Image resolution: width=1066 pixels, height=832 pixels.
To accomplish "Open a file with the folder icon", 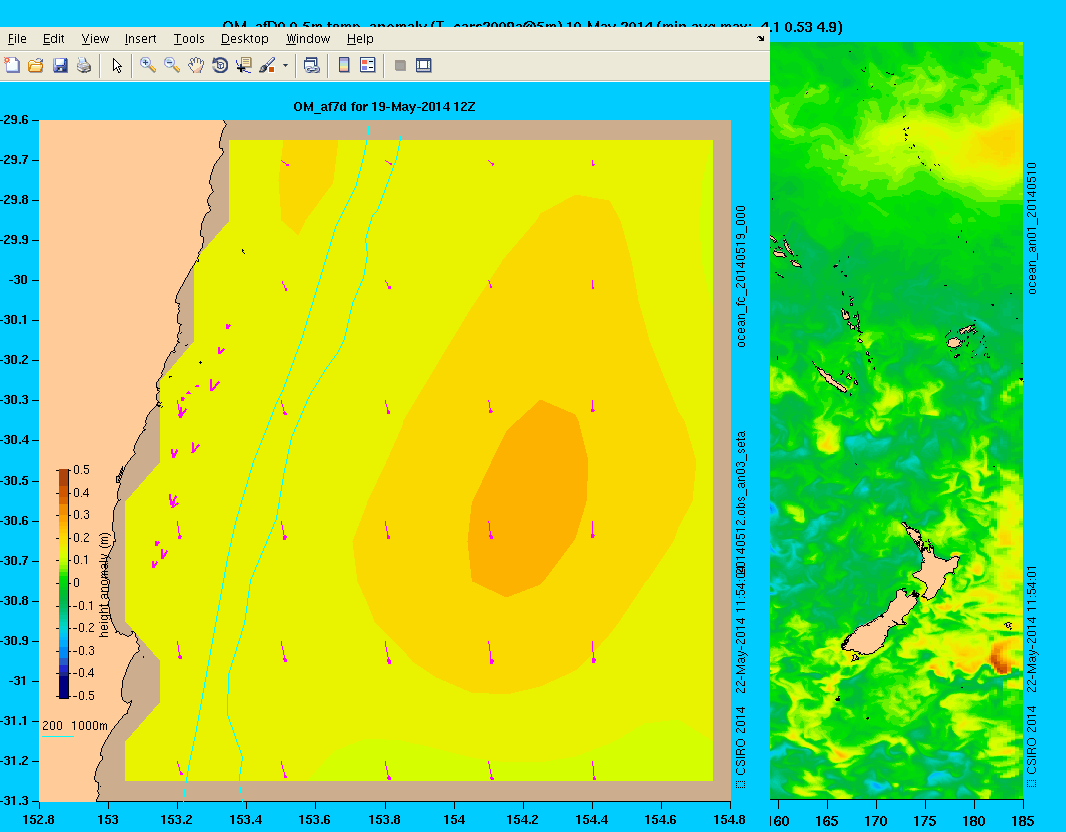I will [x=35, y=65].
